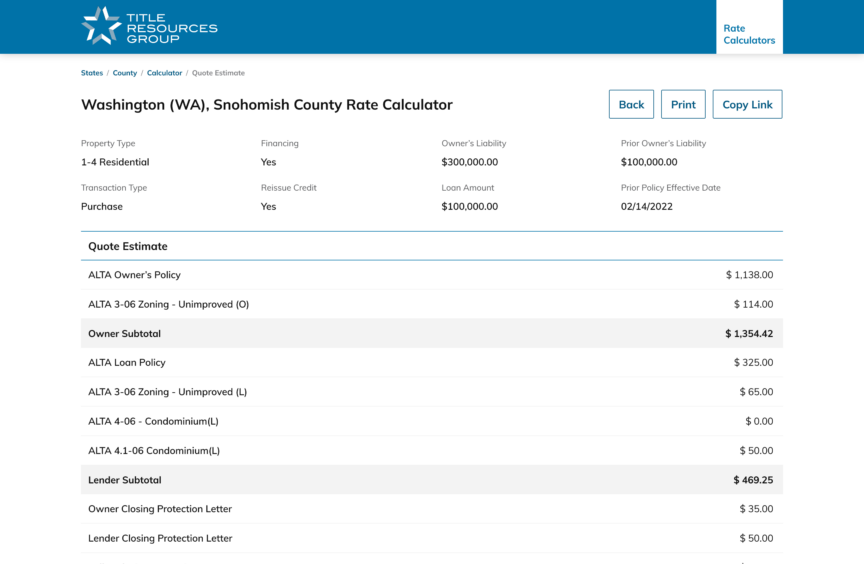Viewport: 864px width, 564px height.
Task: Click the Back button
Action: 631,105
